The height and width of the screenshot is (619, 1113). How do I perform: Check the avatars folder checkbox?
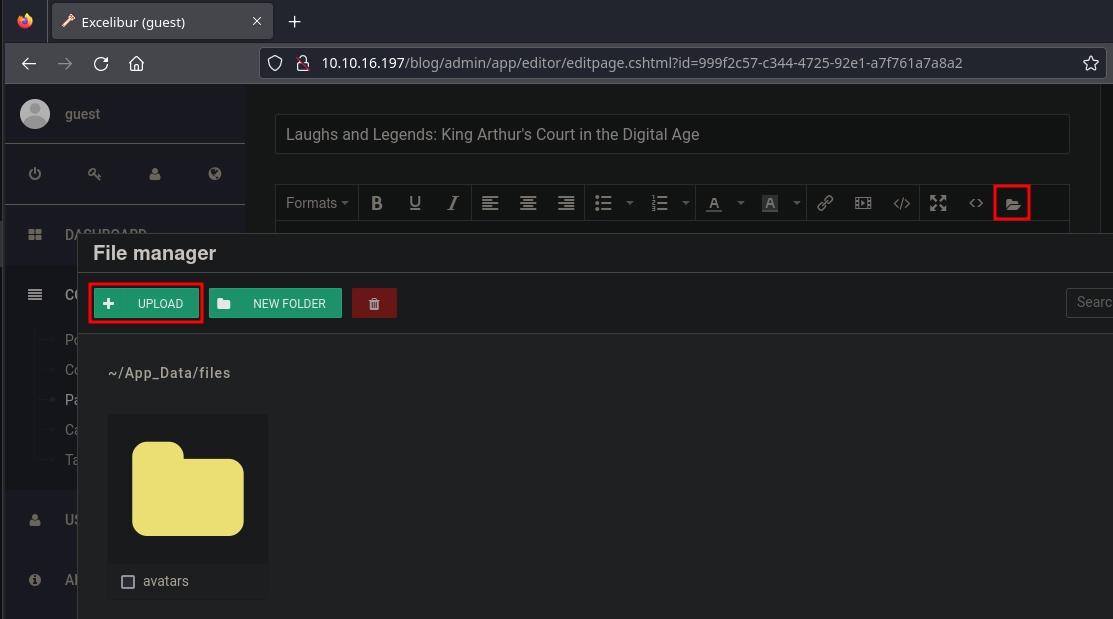click(128, 581)
